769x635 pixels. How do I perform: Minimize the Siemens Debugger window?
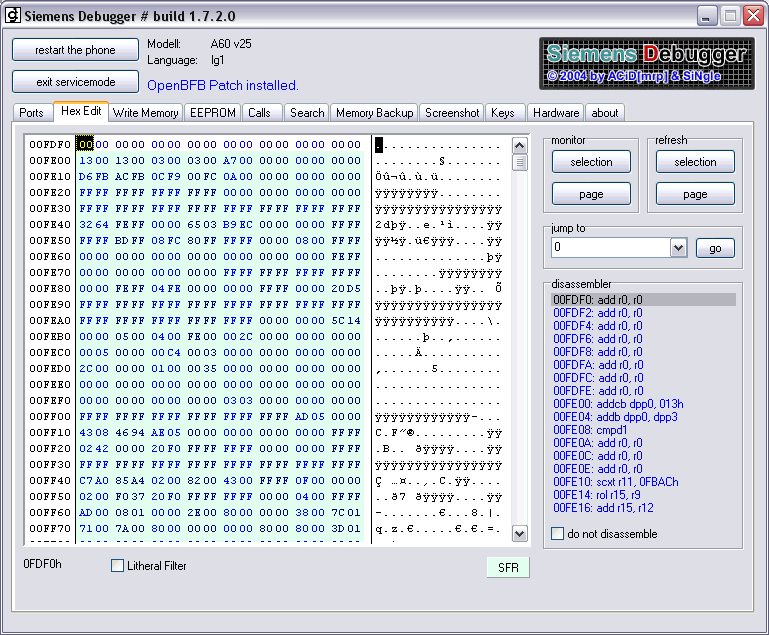click(707, 16)
